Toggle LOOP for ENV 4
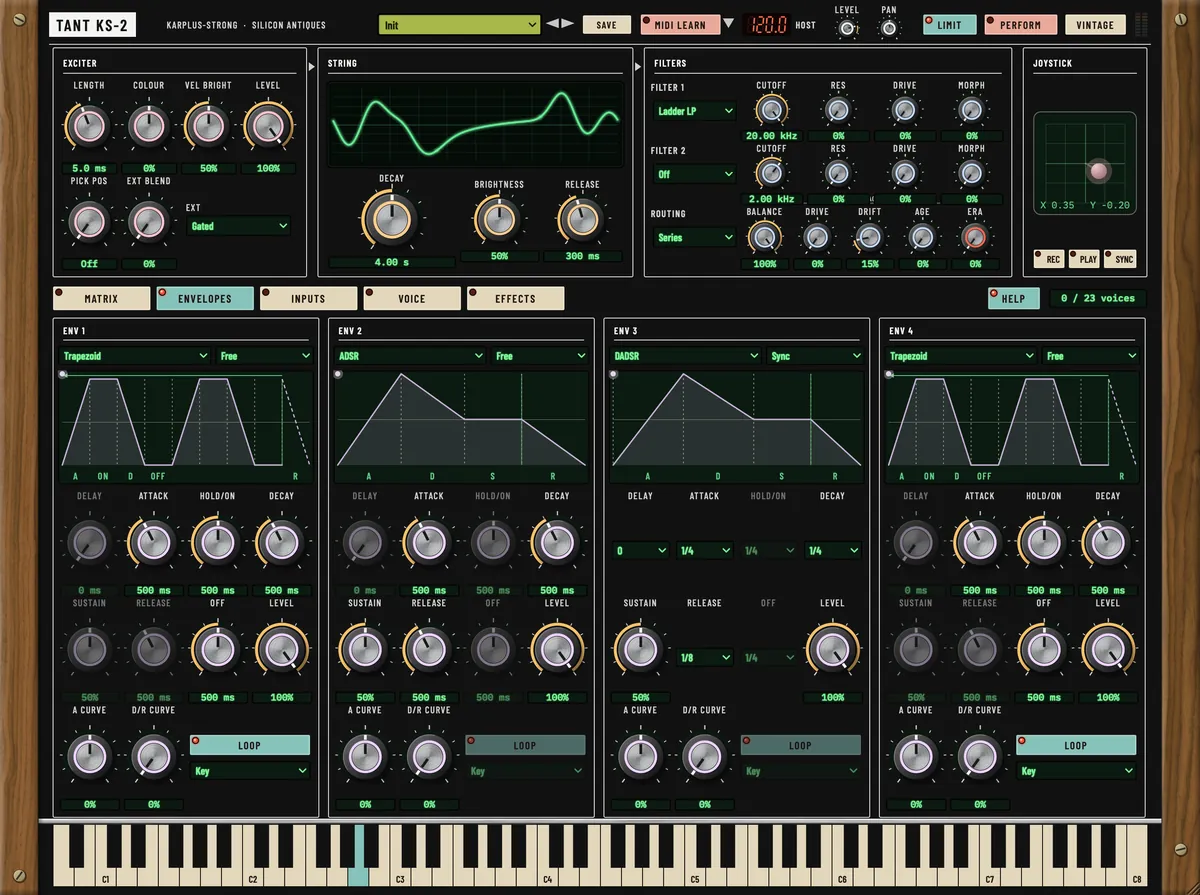Image resolution: width=1200 pixels, height=895 pixels. (1076, 745)
